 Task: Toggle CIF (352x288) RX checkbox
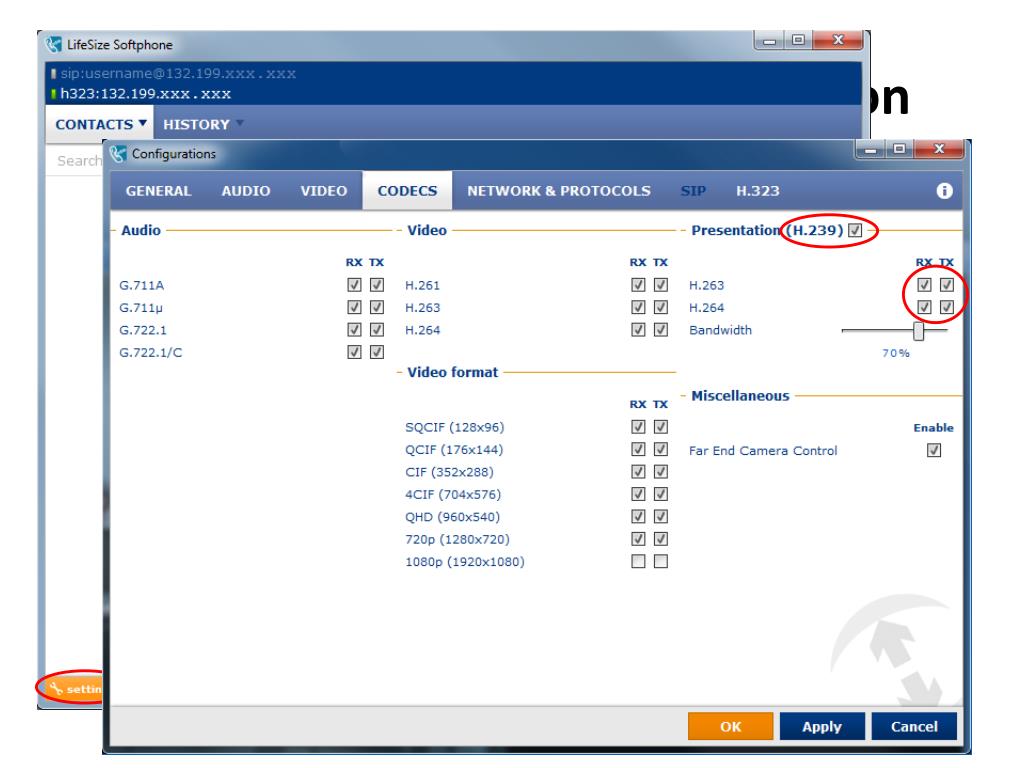638,472
